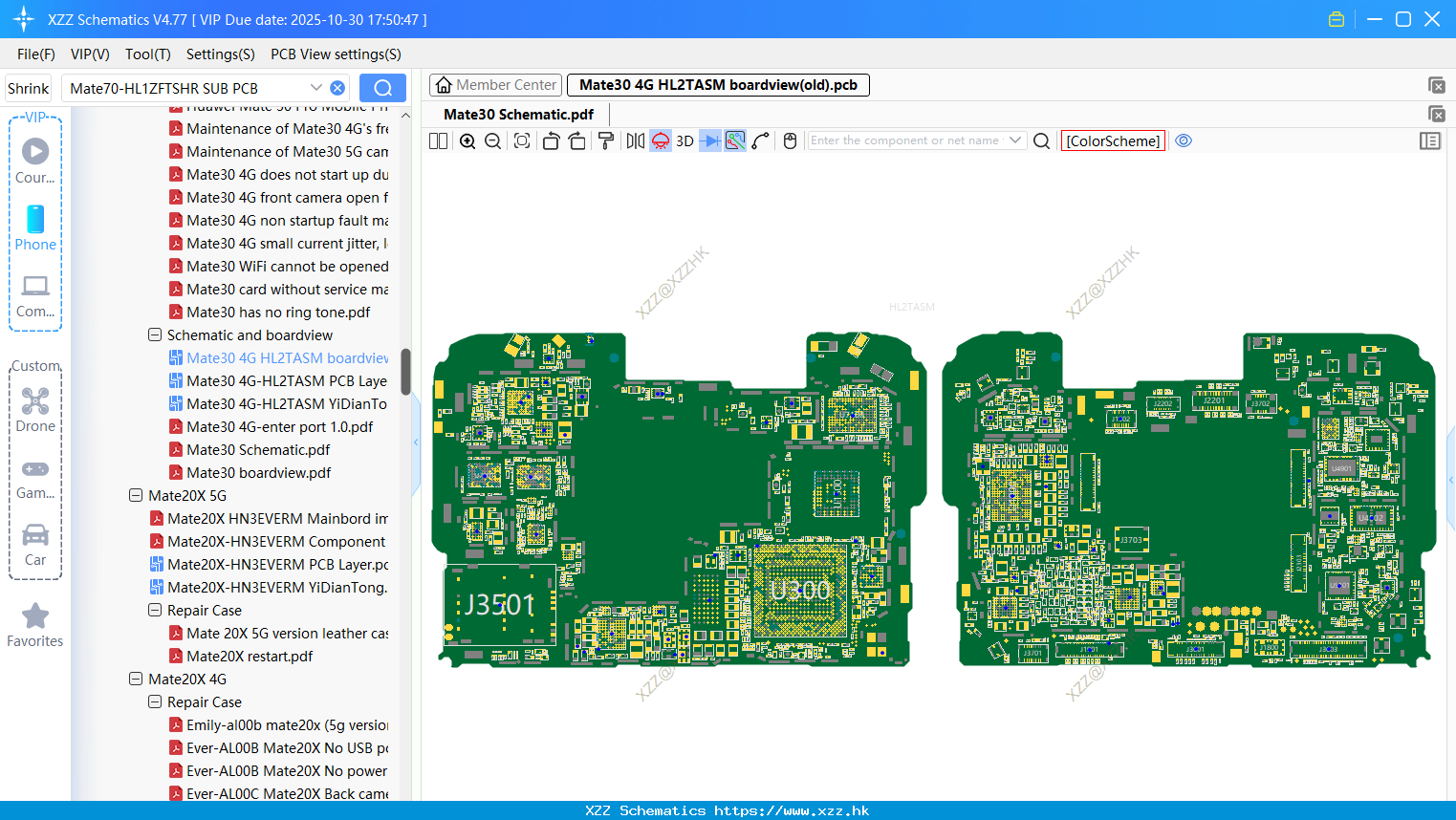Open Mate30 4G-enter port 1.0.pdf

tap(272, 426)
